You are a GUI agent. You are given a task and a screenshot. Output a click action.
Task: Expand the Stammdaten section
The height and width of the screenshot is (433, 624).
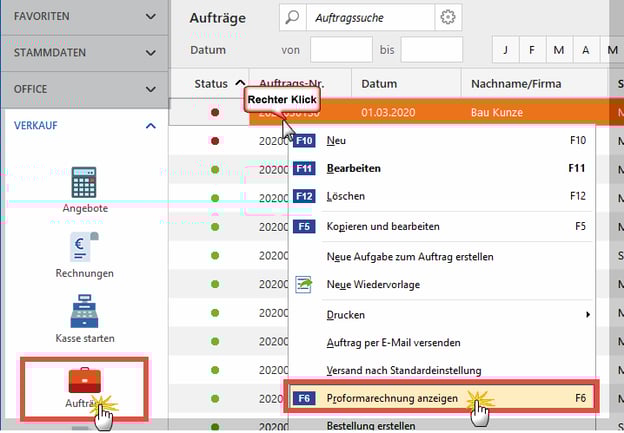151,53
